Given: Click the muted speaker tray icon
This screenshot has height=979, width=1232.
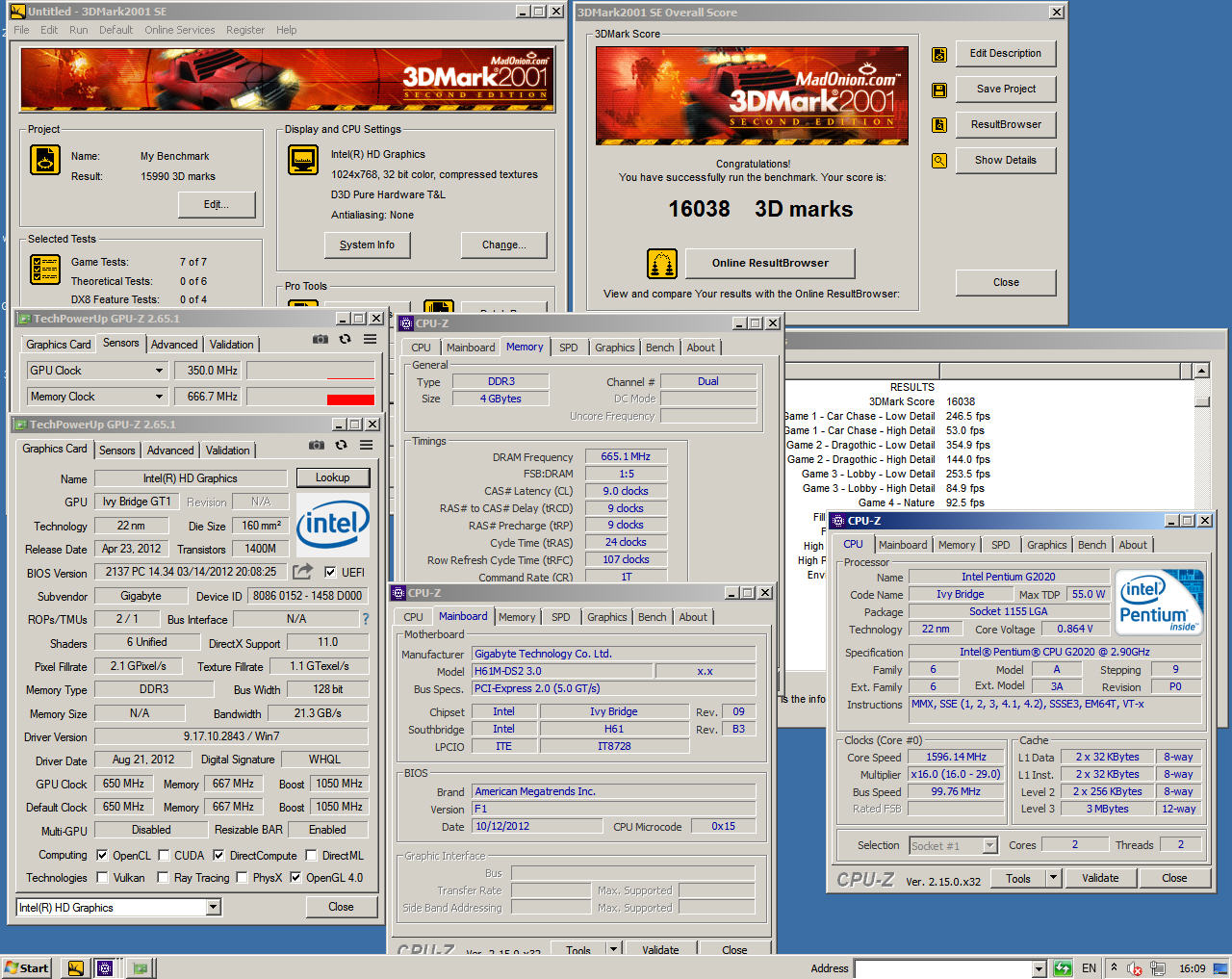Looking at the screenshot, I should pyautogui.click(x=1135, y=968).
